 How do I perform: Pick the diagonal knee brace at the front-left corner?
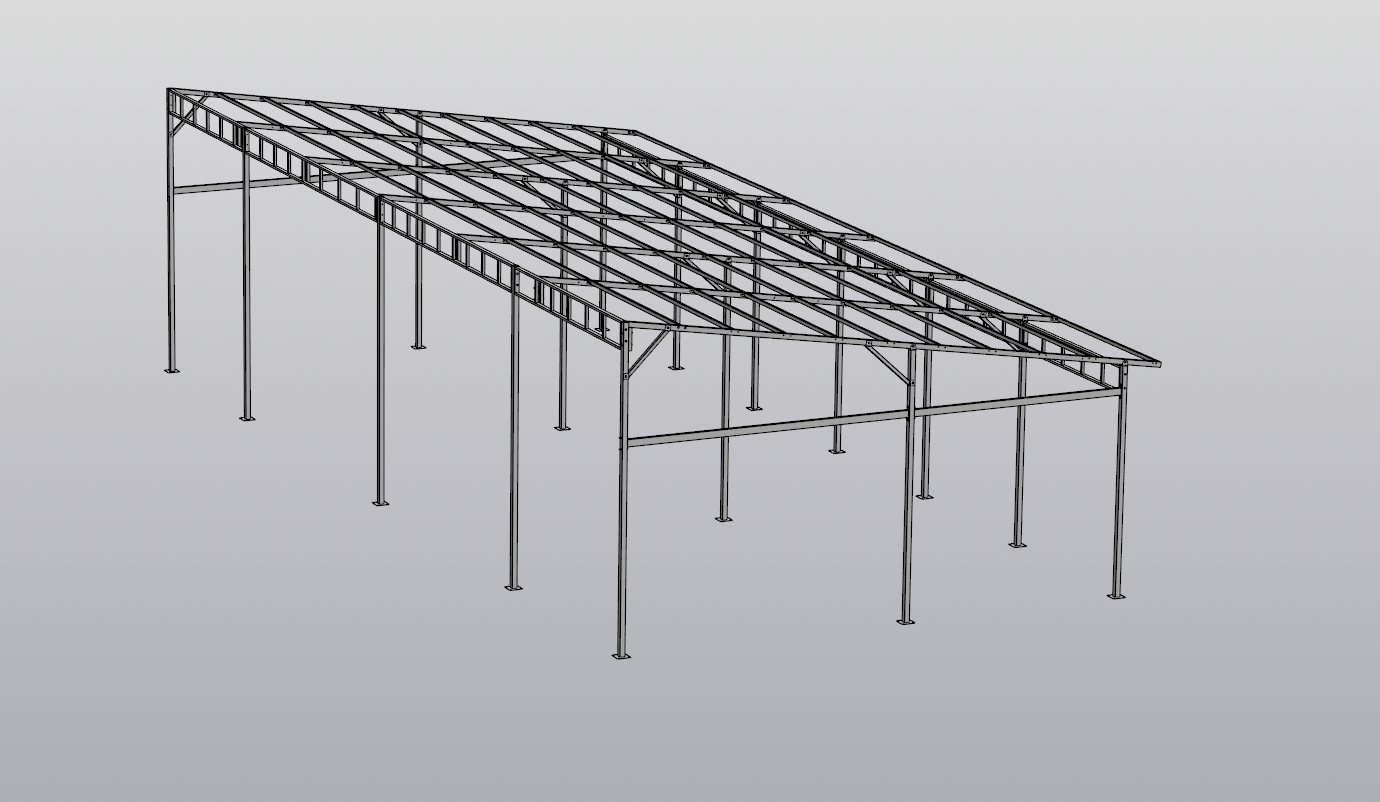(x=647, y=353)
